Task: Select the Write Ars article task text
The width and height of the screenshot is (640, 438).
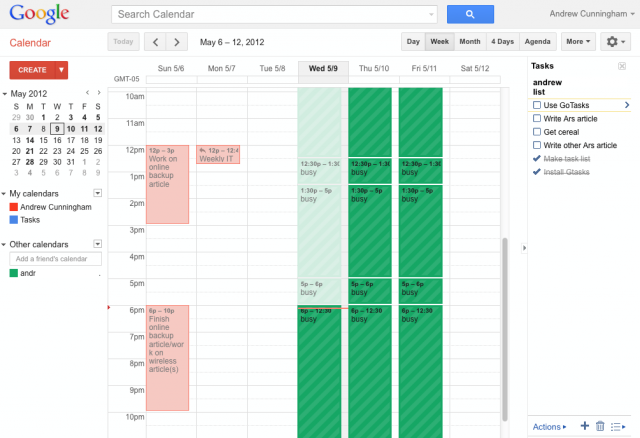Action: click(570, 119)
